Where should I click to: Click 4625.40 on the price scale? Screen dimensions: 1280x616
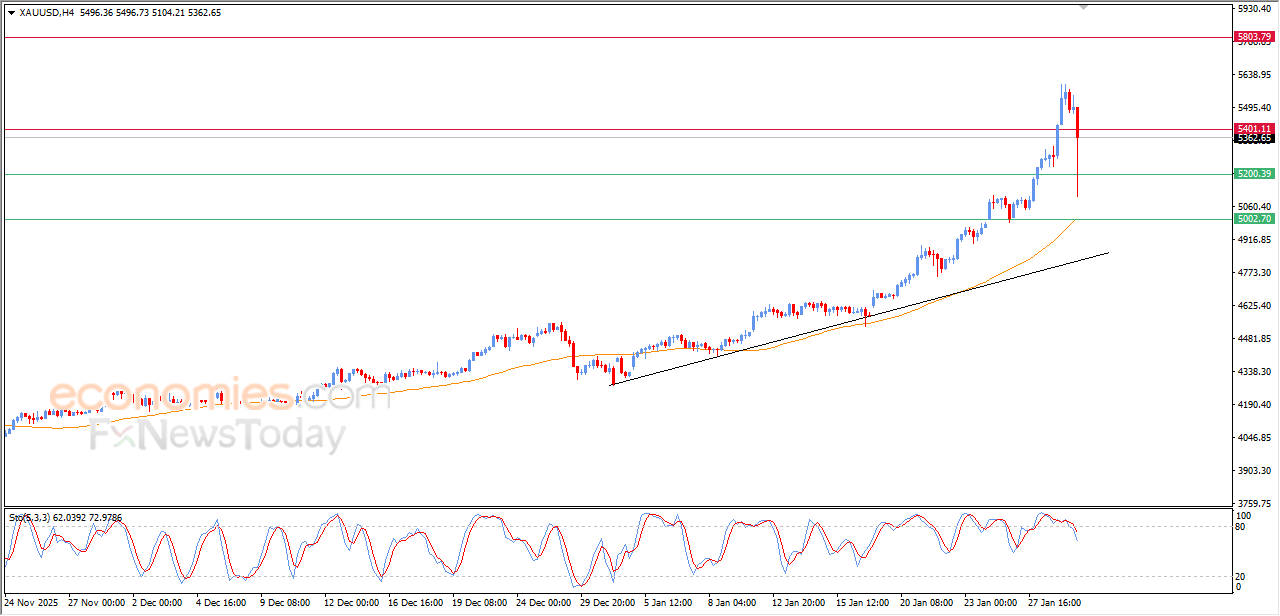point(1254,305)
